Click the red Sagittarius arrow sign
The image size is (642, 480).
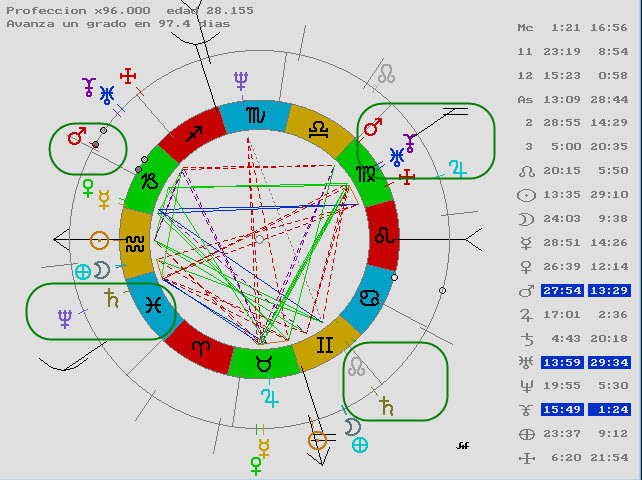[x=194, y=134]
